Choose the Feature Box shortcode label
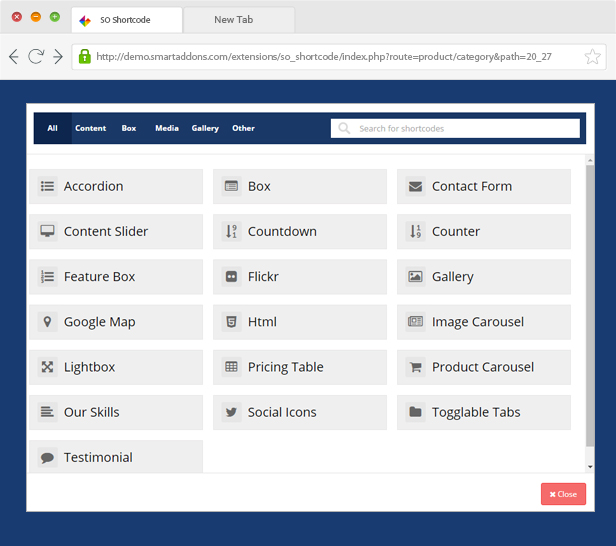 coord(99,277)
